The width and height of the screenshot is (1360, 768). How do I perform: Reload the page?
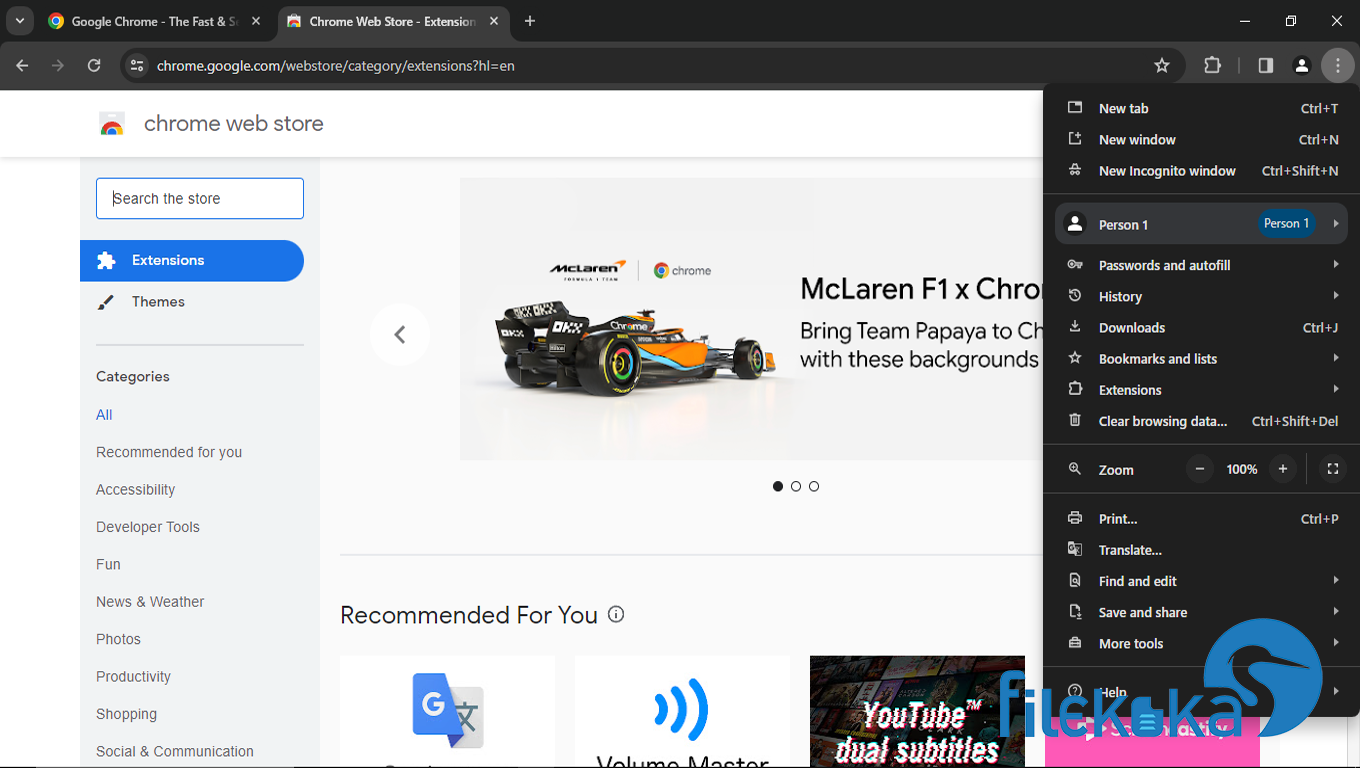click(x=94, y=66)
